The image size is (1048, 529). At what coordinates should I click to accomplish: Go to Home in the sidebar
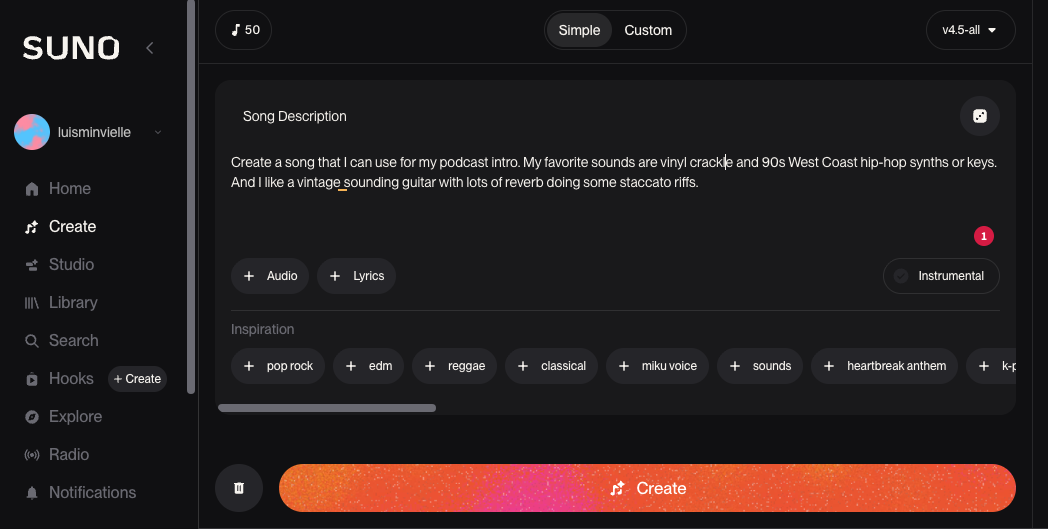pyautogui.click(x=69, y=189)
